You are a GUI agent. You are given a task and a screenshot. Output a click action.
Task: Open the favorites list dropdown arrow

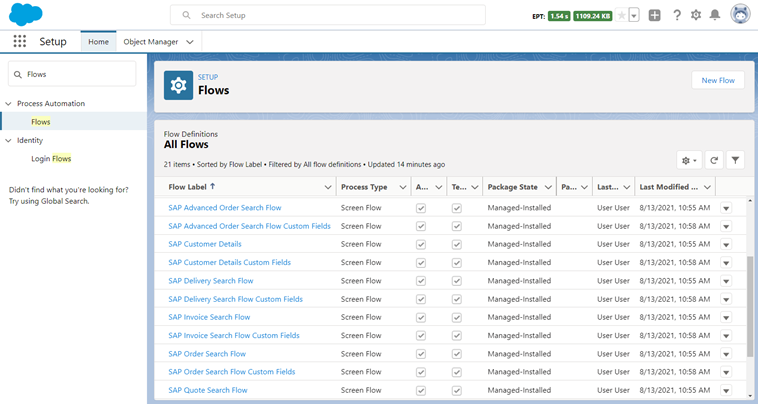tap(634, 15)
